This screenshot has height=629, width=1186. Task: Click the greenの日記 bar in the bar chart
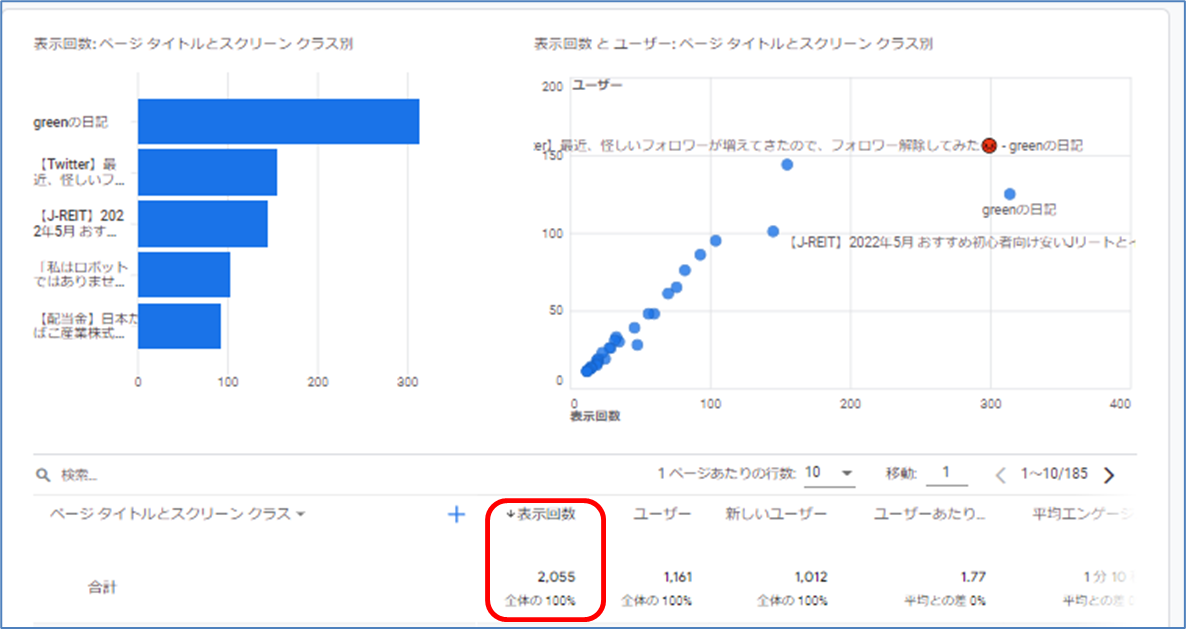(278, 121)
